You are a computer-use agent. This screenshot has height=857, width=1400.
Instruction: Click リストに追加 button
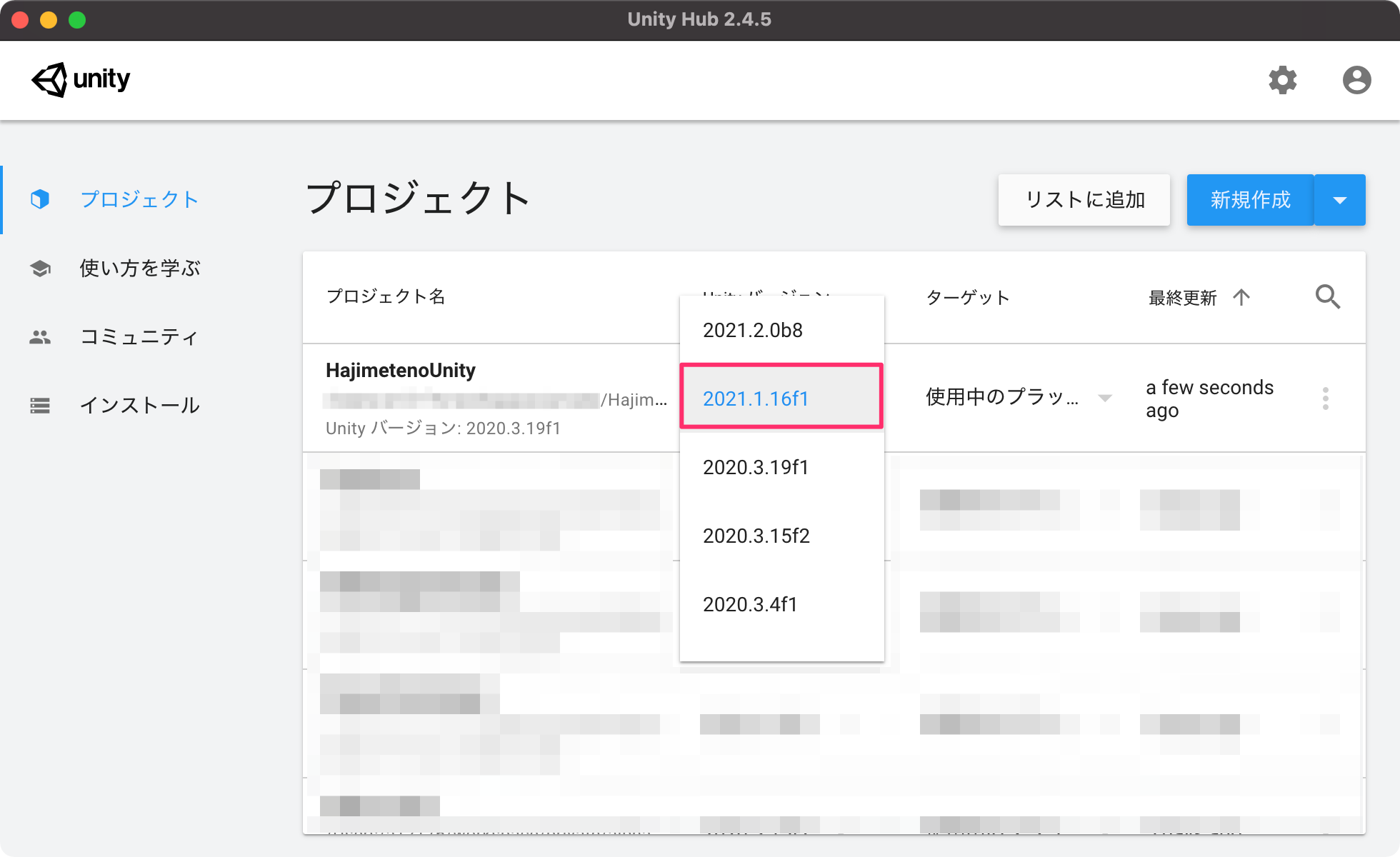[1084, 200]
